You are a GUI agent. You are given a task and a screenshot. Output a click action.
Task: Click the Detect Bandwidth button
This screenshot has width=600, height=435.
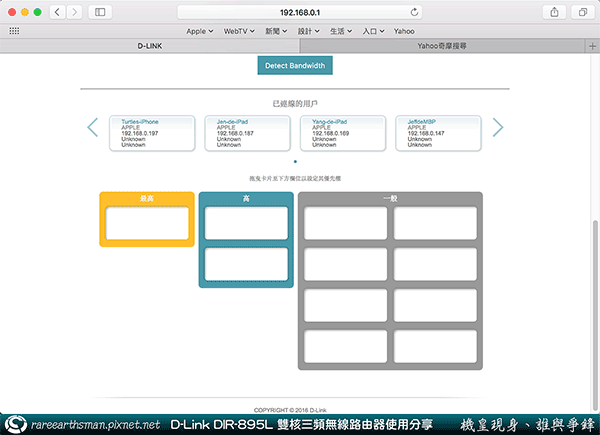[295, 65]
